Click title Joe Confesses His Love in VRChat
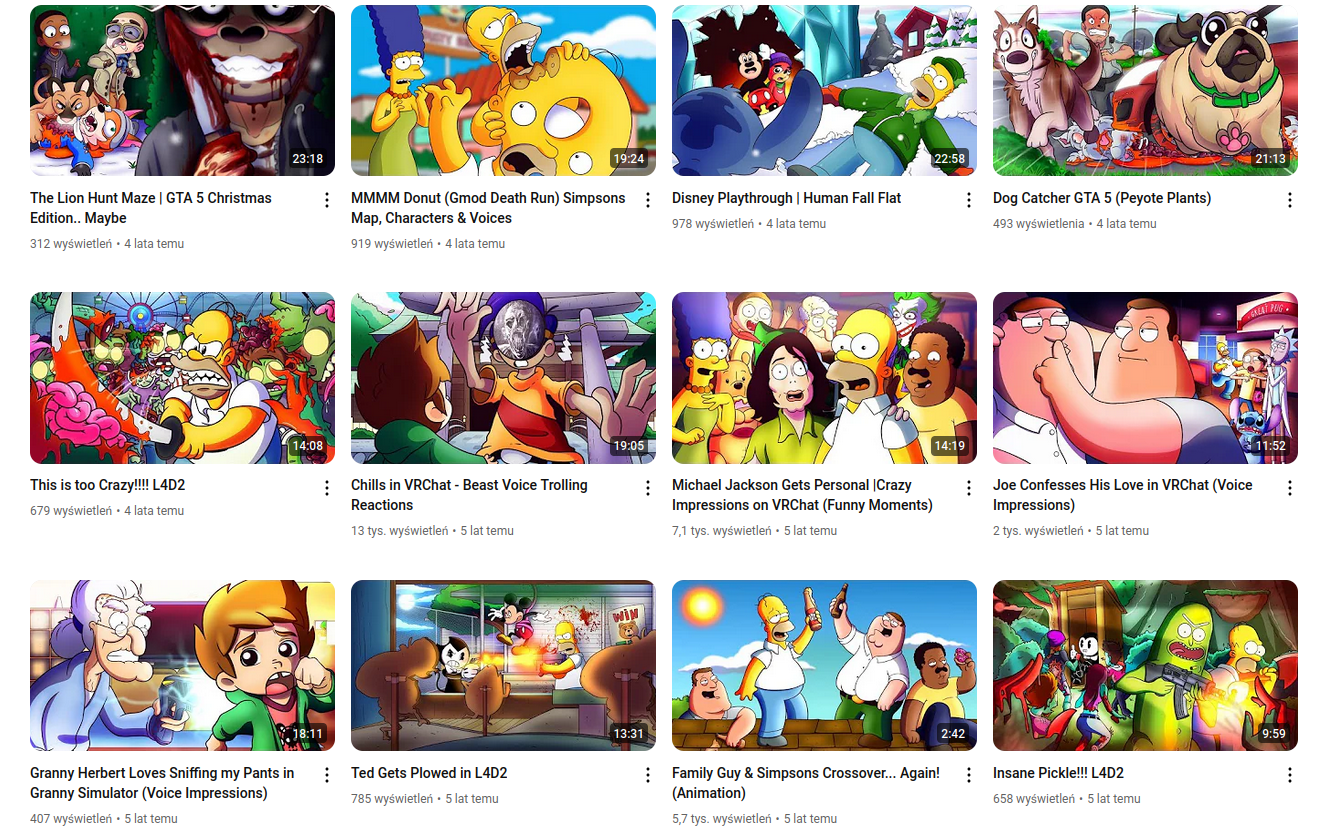1317x833 pixels. (x=1122, y=495)
